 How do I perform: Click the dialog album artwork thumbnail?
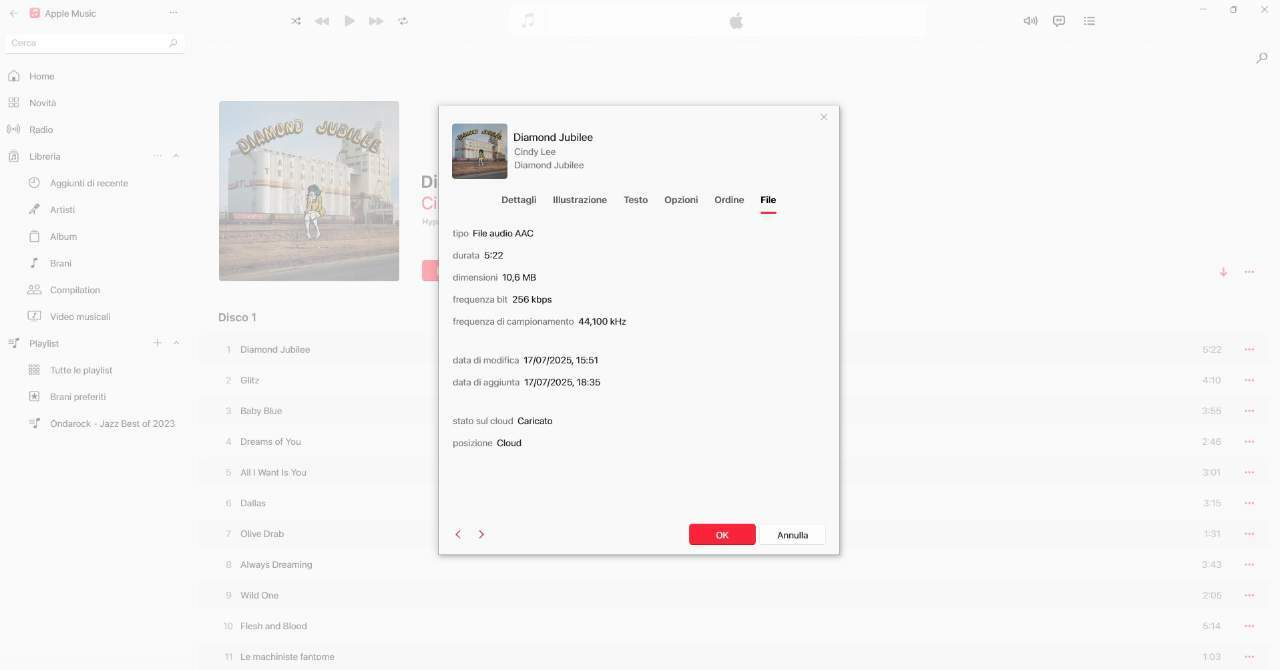point(480,151)
